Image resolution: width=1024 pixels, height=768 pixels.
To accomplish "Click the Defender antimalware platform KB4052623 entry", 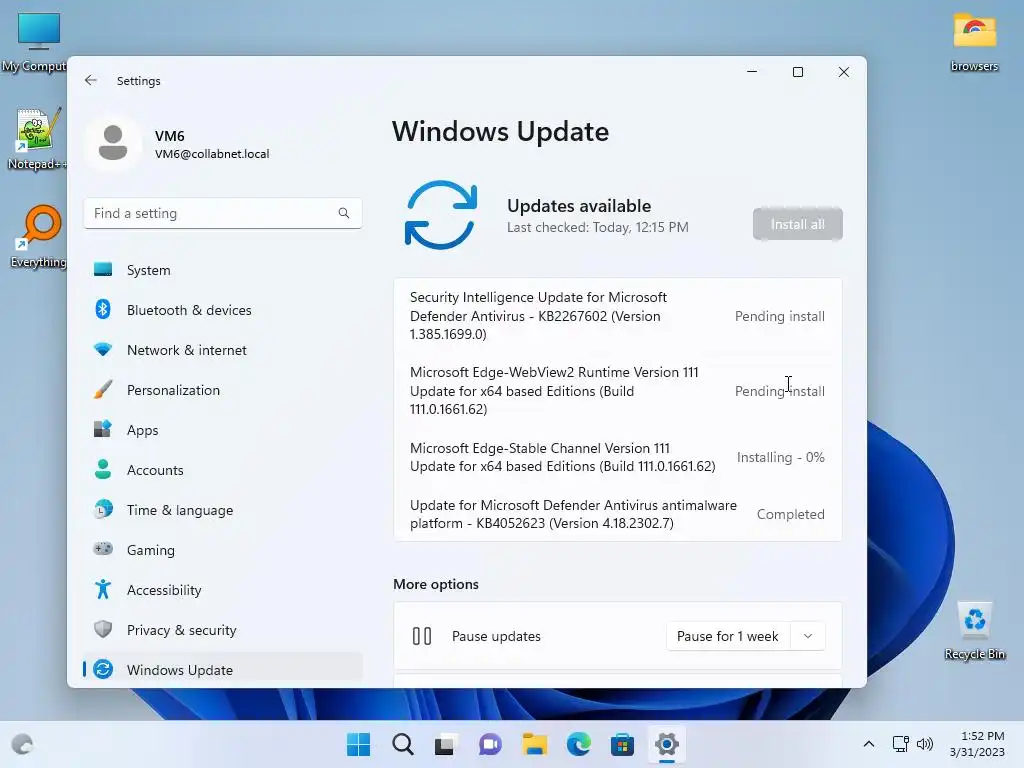I will tap(617, 514).
